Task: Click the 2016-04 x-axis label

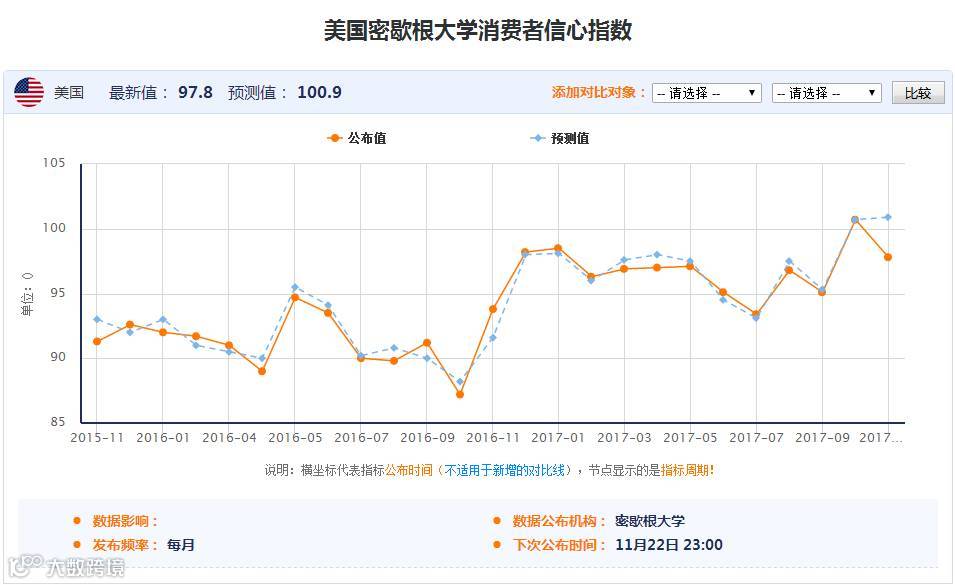Action: click(x=229, y=438)
